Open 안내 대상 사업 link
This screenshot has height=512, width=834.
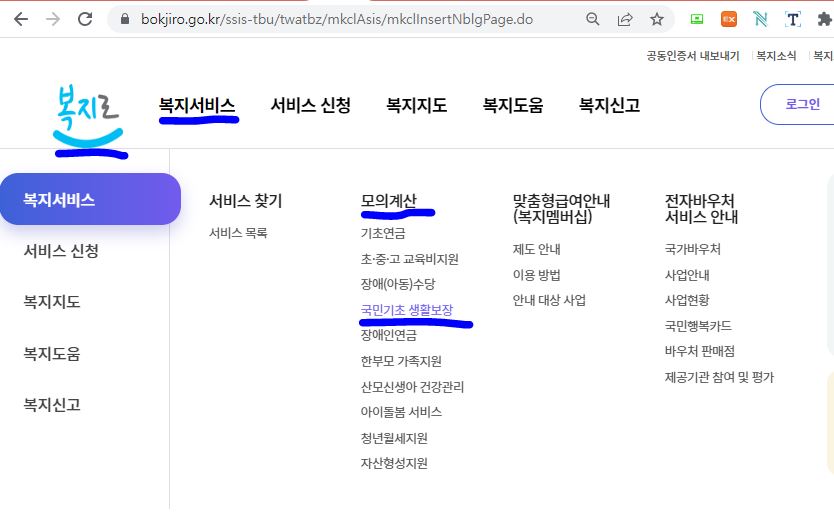click(549, 300)
